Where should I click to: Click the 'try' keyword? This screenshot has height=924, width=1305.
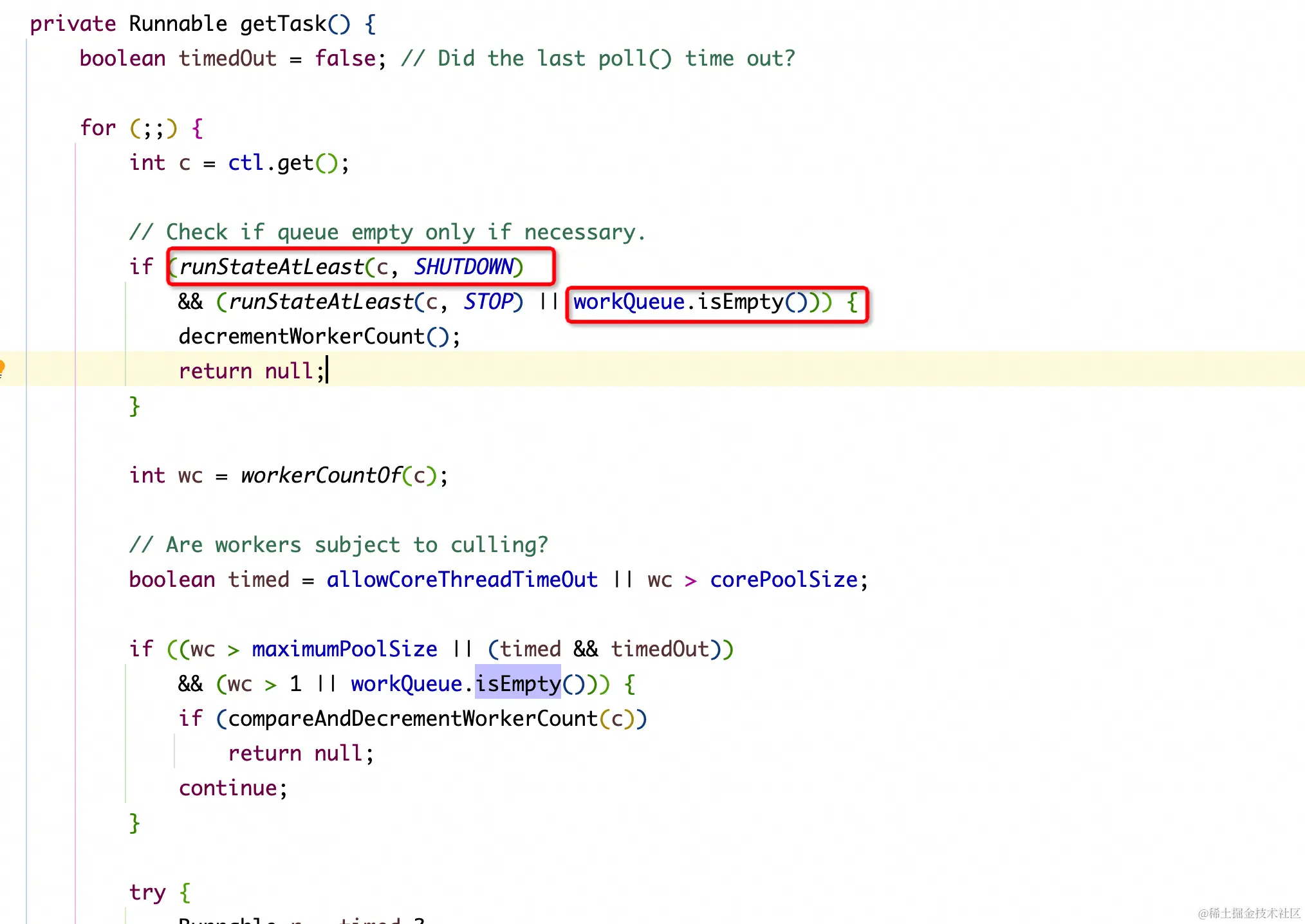147,892
